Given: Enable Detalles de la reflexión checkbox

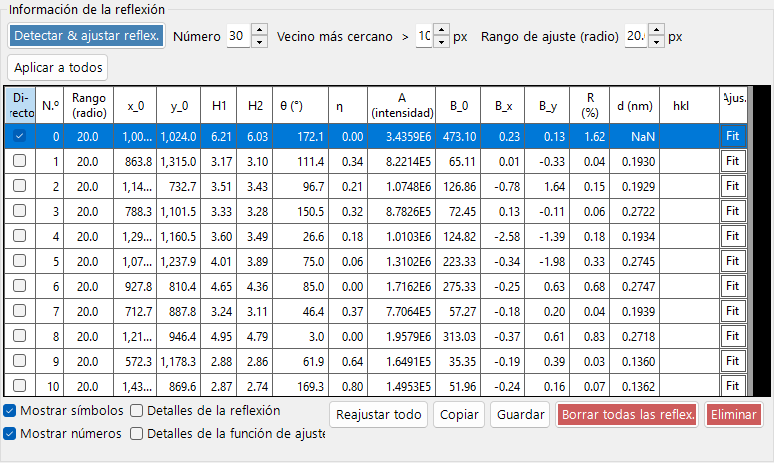Looking at the screenshot, I should (x=136, y=411).
